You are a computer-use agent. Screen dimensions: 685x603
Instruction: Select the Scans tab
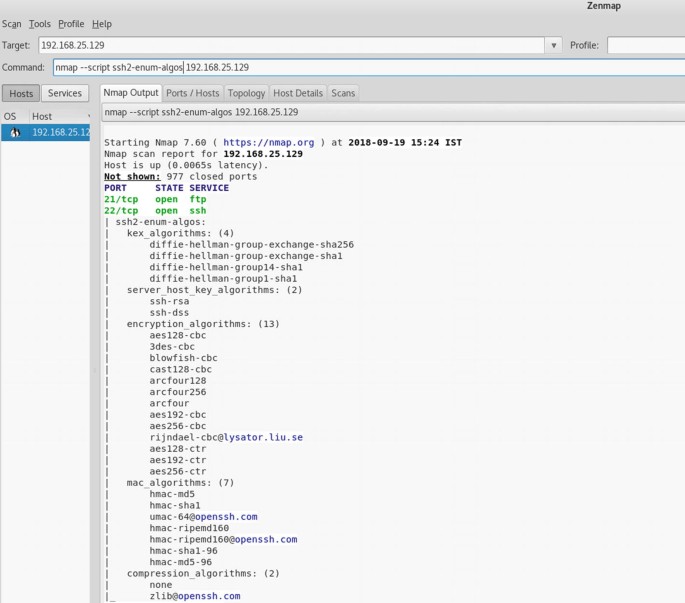(343, 93)
